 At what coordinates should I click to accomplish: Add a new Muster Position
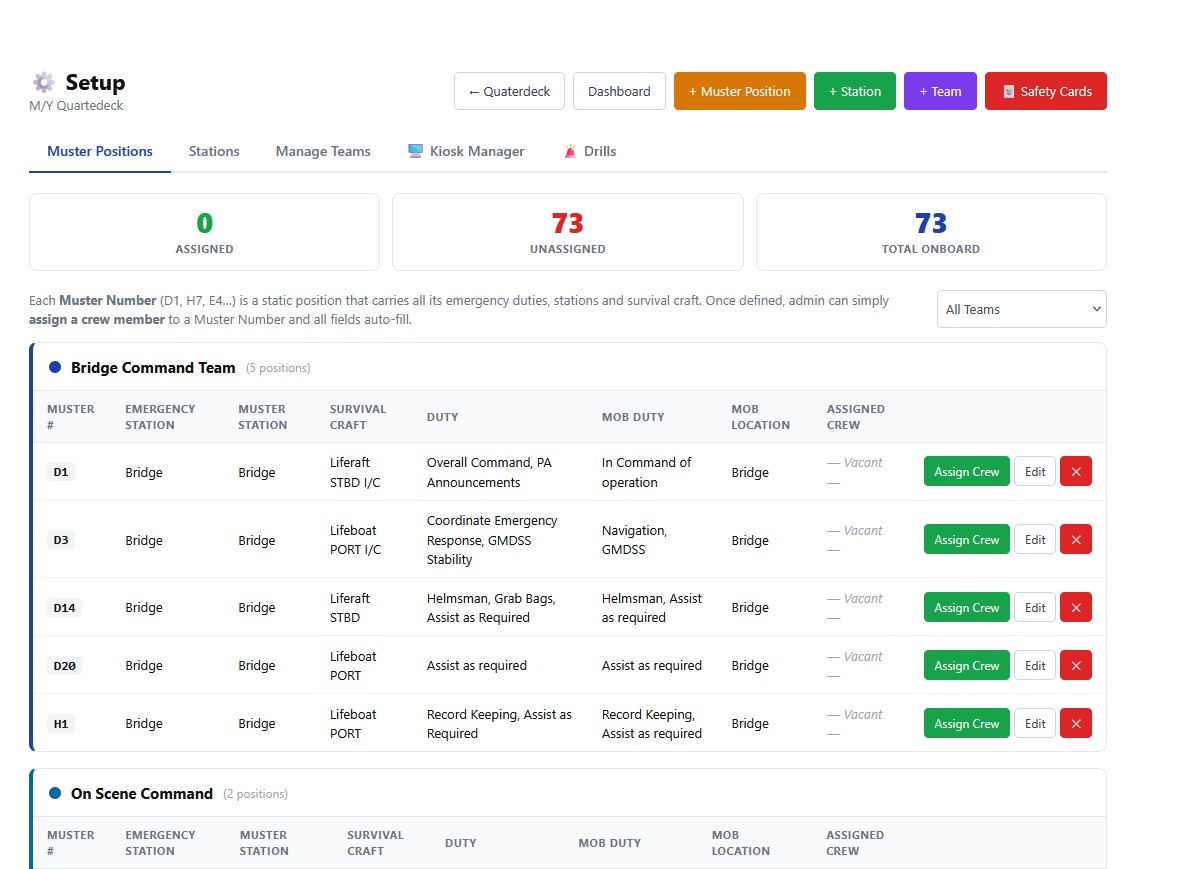click(739, 91)
